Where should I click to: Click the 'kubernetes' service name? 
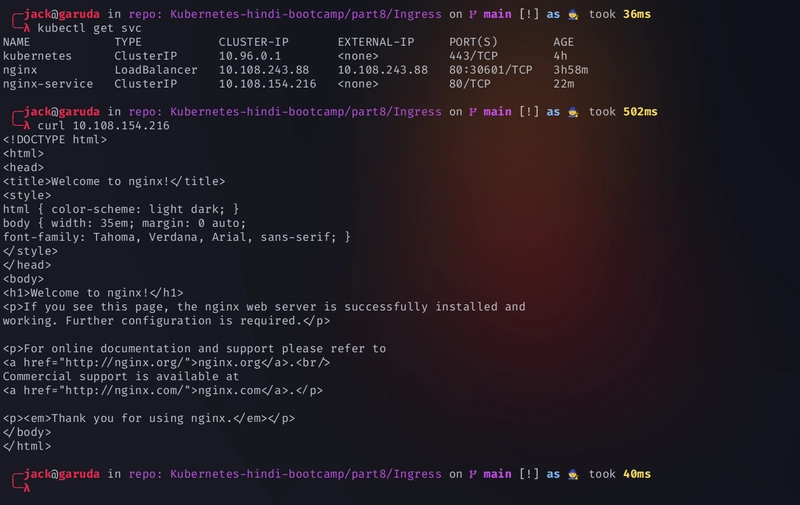pyautogui.click(x=37, y=56)
